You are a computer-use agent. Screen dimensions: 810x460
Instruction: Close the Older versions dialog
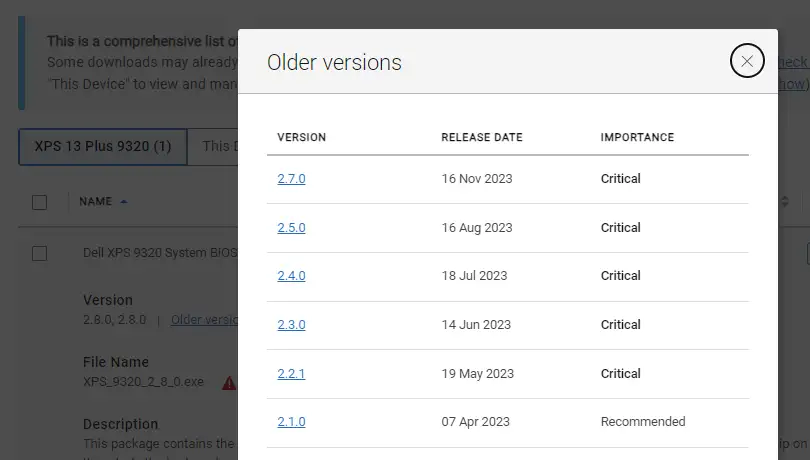[x=747, y=62]
